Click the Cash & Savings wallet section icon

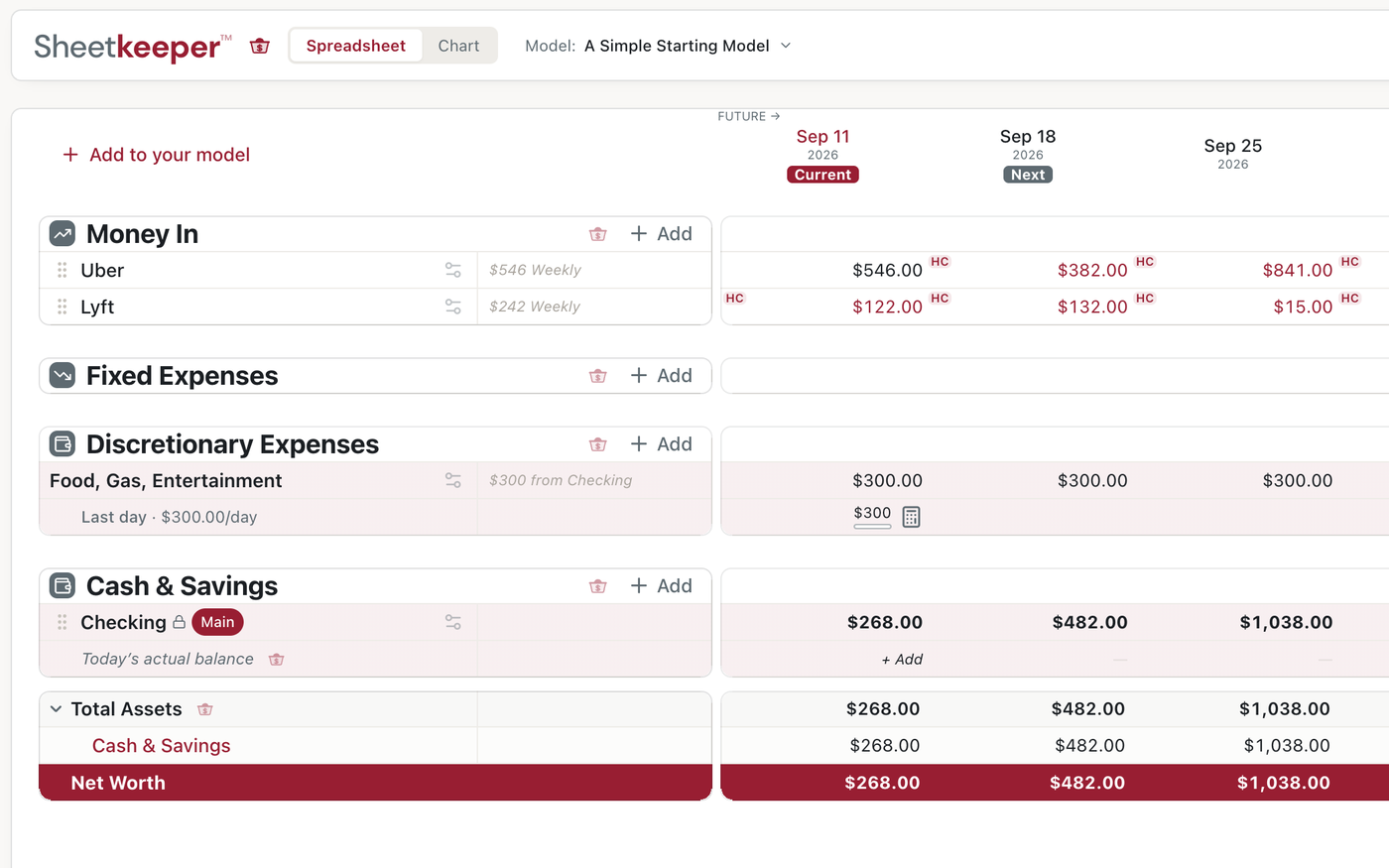pyautogui.click(x=63, y=586)
